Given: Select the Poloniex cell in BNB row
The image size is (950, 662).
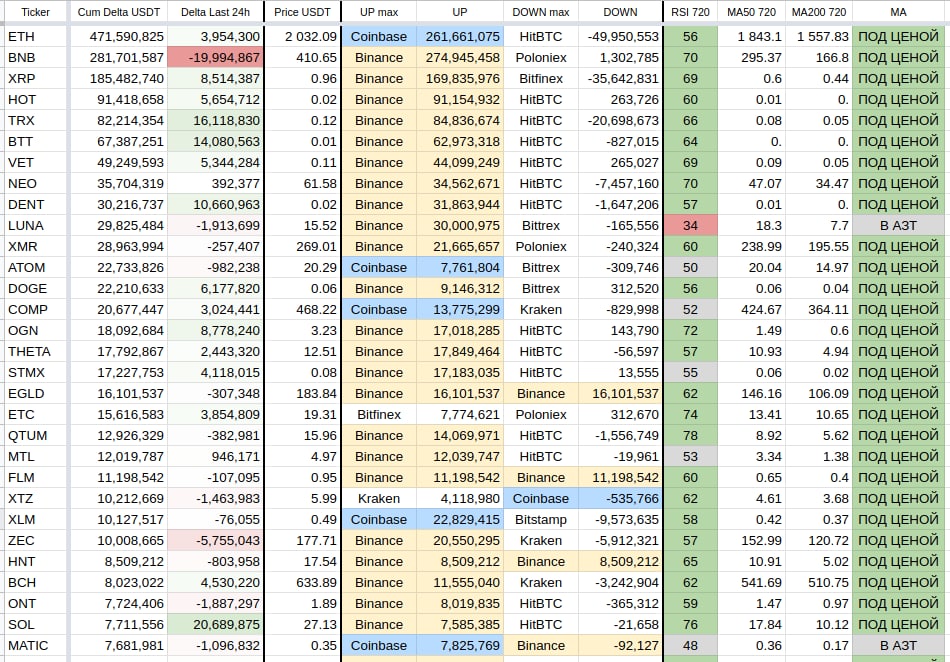Looking at the screenshot, I should click(x=540, y=58).
